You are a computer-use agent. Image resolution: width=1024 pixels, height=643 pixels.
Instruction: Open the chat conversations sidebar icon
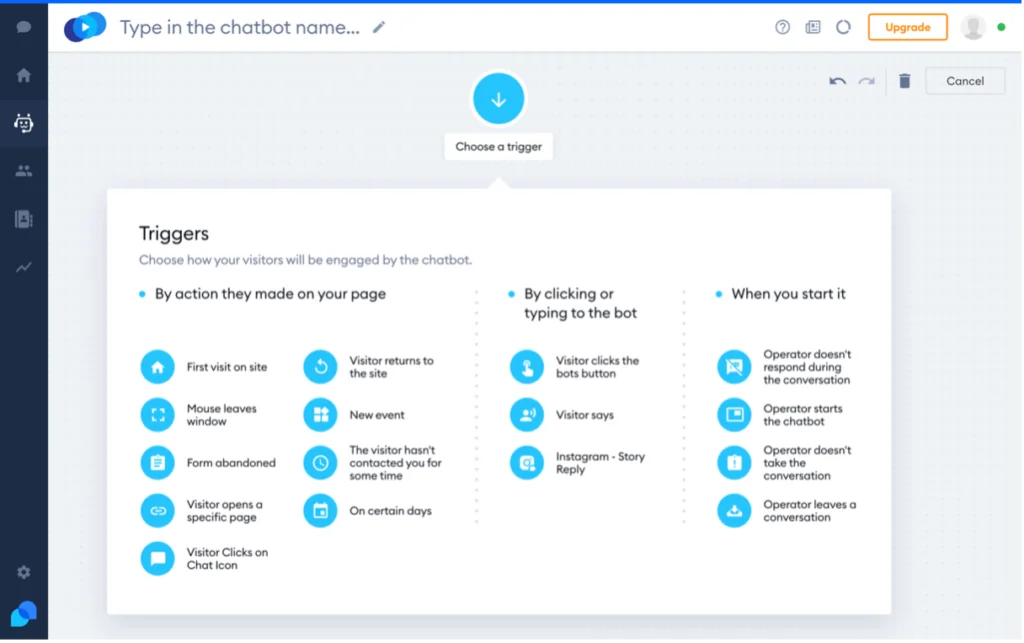24,27
